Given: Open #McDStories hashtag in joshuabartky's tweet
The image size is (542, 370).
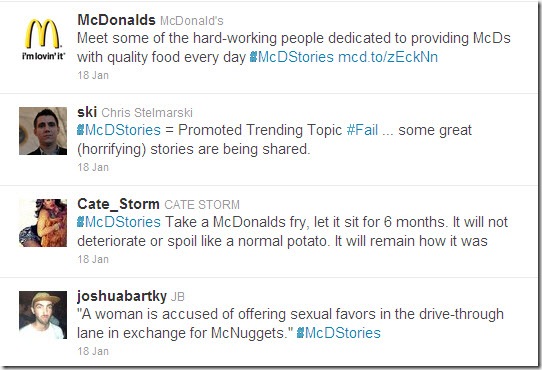Looking at the screenshot, I should coord(339,333).
